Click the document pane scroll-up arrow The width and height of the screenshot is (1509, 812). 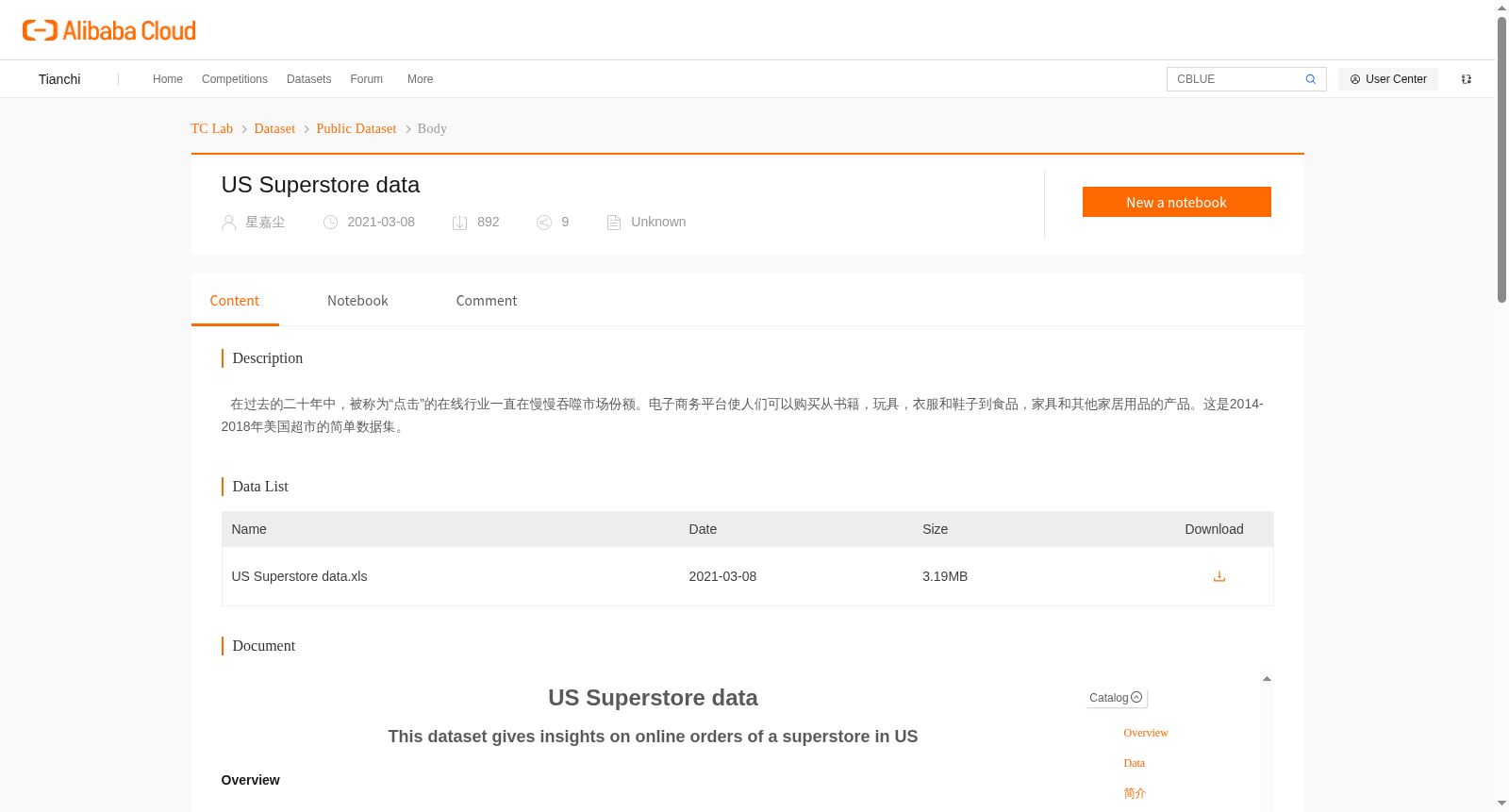click(x=1267, y=679)
